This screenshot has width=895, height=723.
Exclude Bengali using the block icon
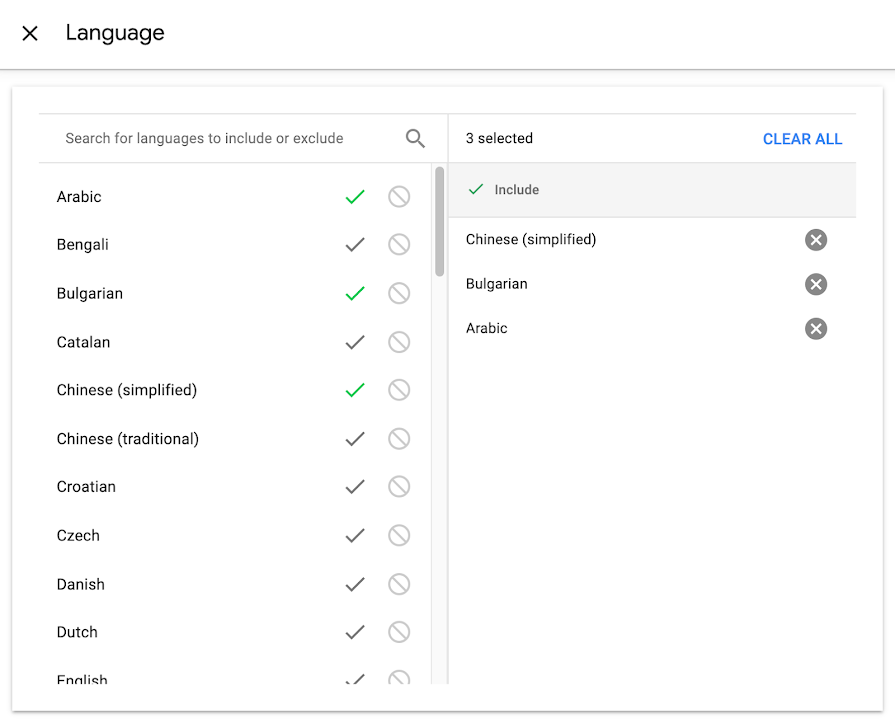pyautogui.click(x=399, y=245)
